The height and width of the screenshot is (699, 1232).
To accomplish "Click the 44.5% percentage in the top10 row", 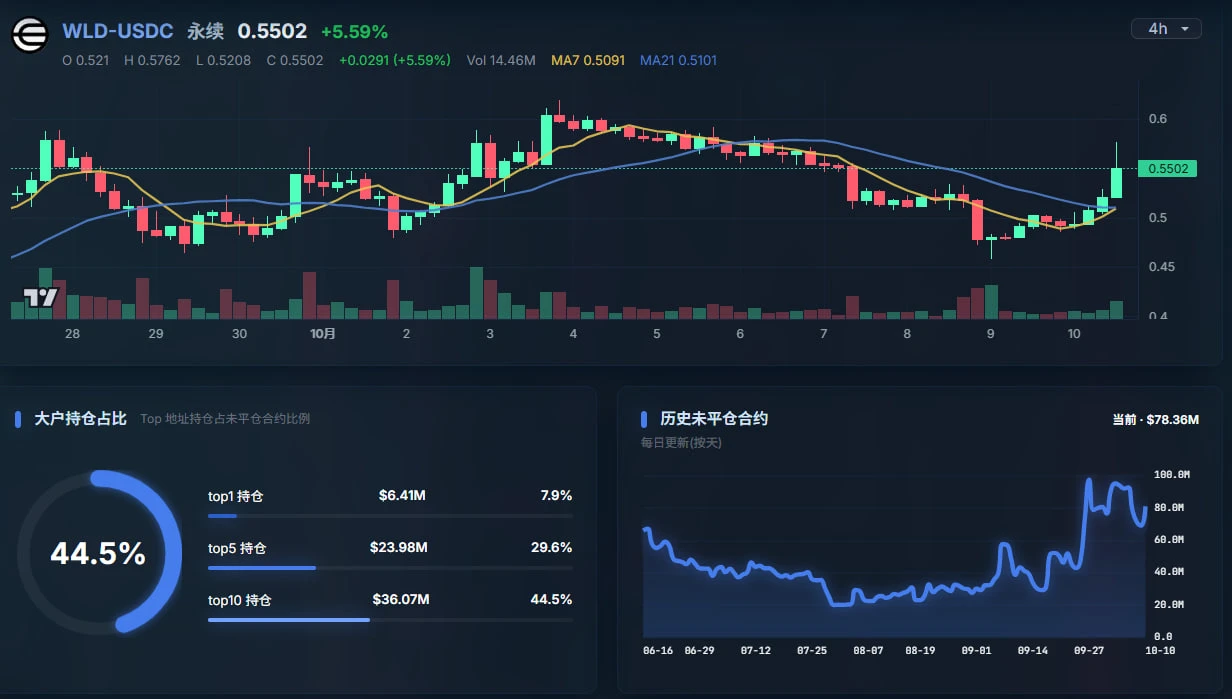I will 551,599.
